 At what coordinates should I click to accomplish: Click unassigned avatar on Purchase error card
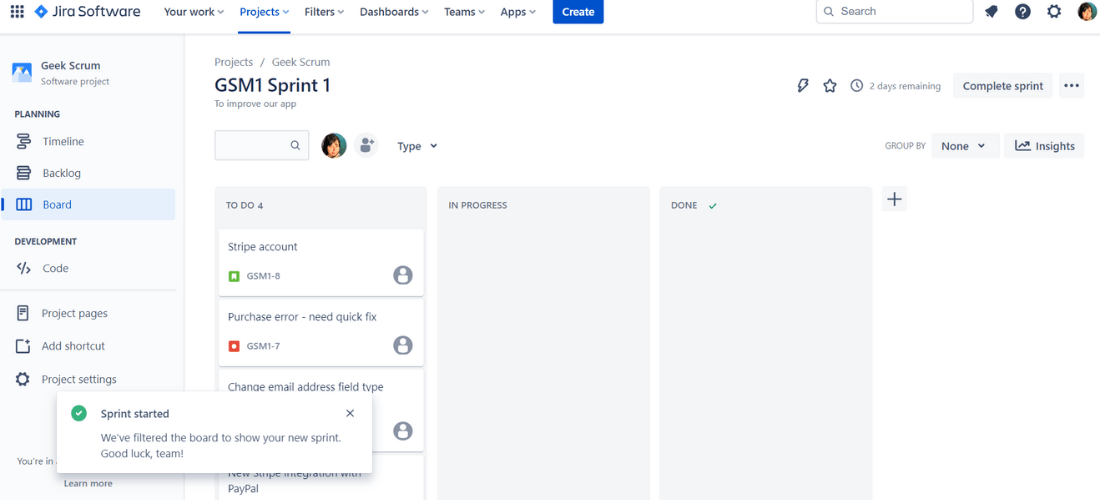[403, 345]
